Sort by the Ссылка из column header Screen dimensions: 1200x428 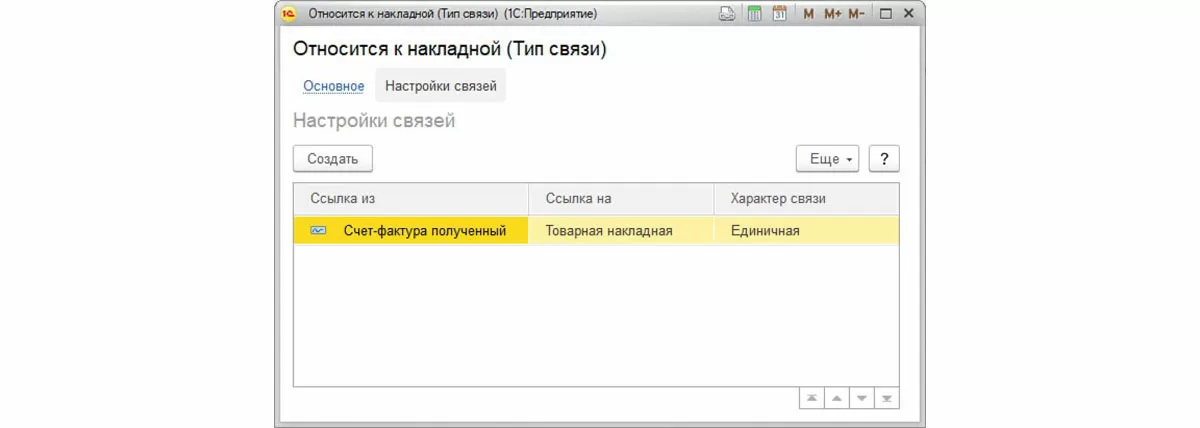[410, 199]
